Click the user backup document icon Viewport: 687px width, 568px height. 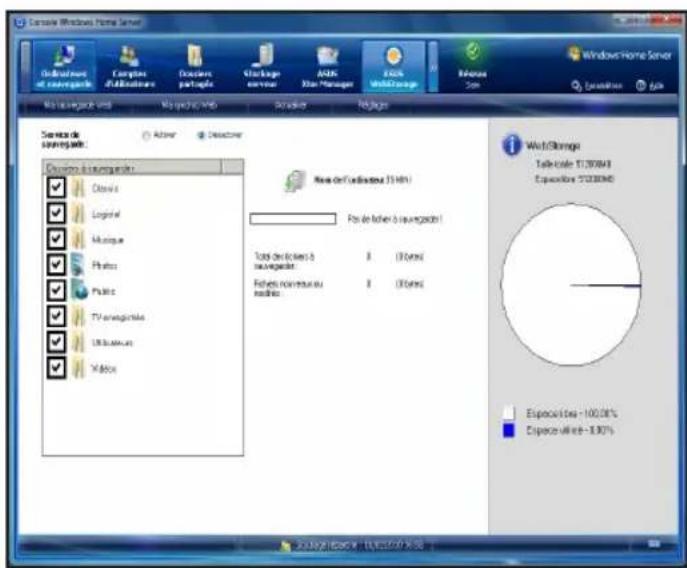pyautogui.click(x=295, y=181)
